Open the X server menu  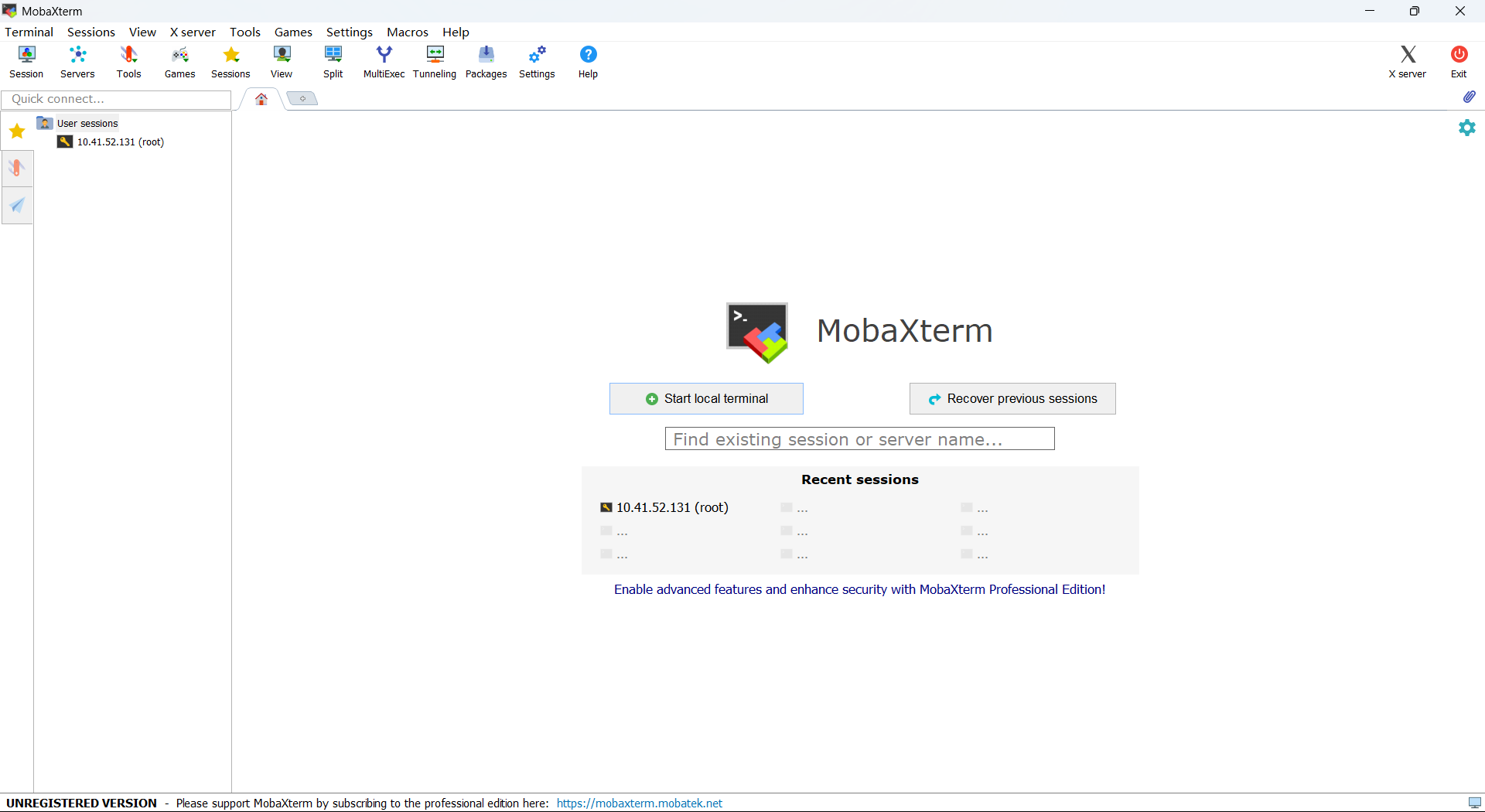[193, 32]
